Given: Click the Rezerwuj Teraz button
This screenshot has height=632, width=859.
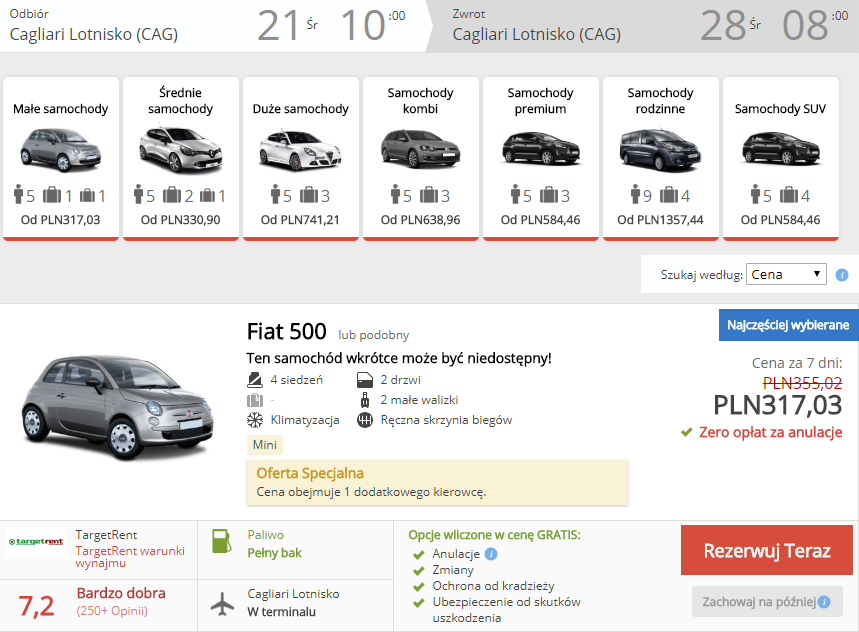Looking at the screenshot, I should (766, 550).
